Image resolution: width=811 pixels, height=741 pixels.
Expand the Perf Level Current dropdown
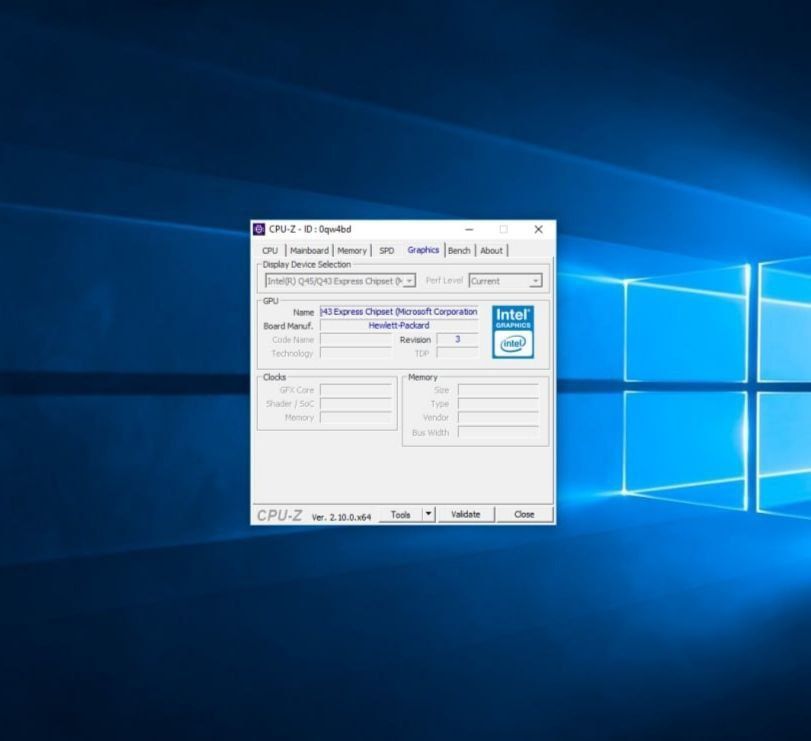[505, 281]
